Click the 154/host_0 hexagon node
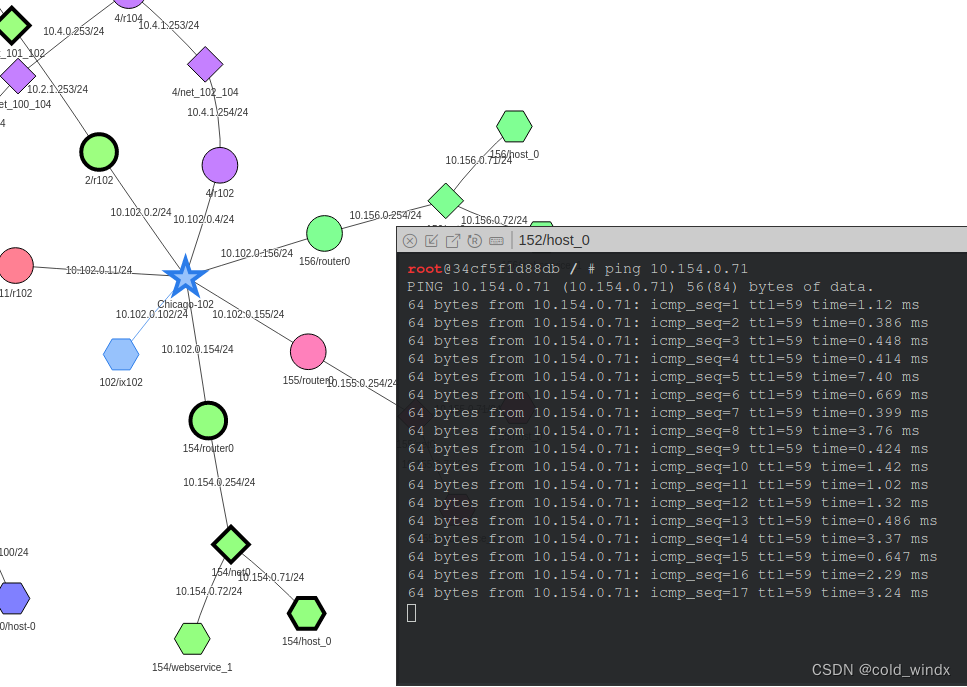This screenshot has width=967, height=687. pyautogui.click(x=306, y=612)
